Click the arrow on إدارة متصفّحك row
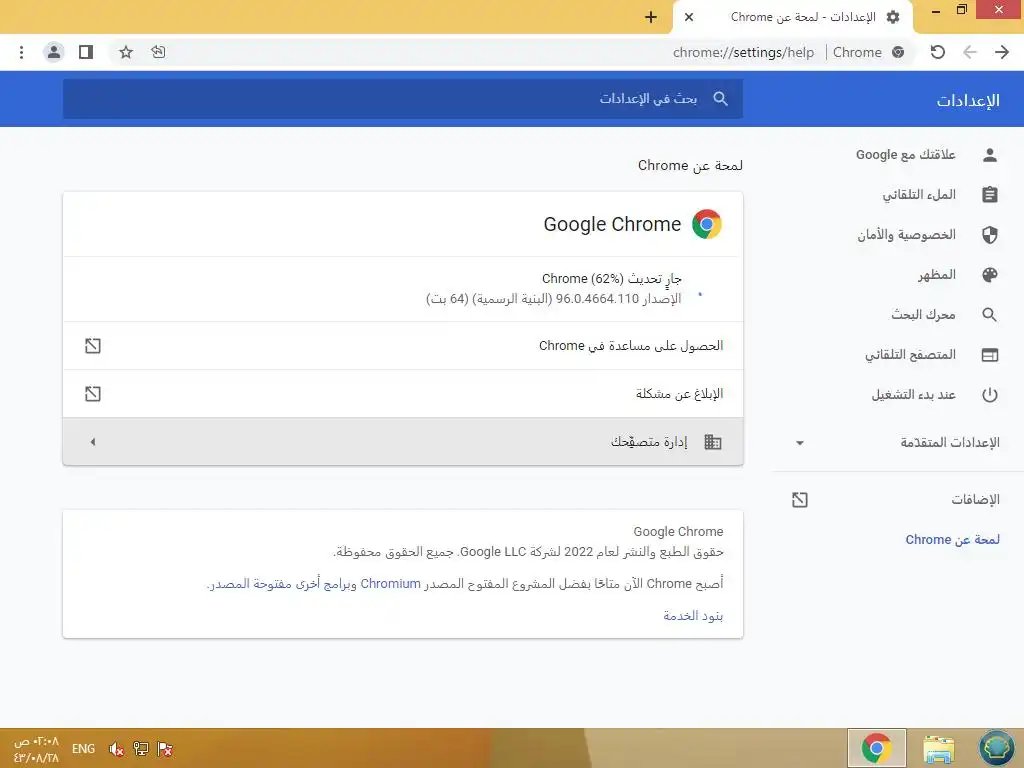Viewport: 1024px width, 768px height. 93,442
